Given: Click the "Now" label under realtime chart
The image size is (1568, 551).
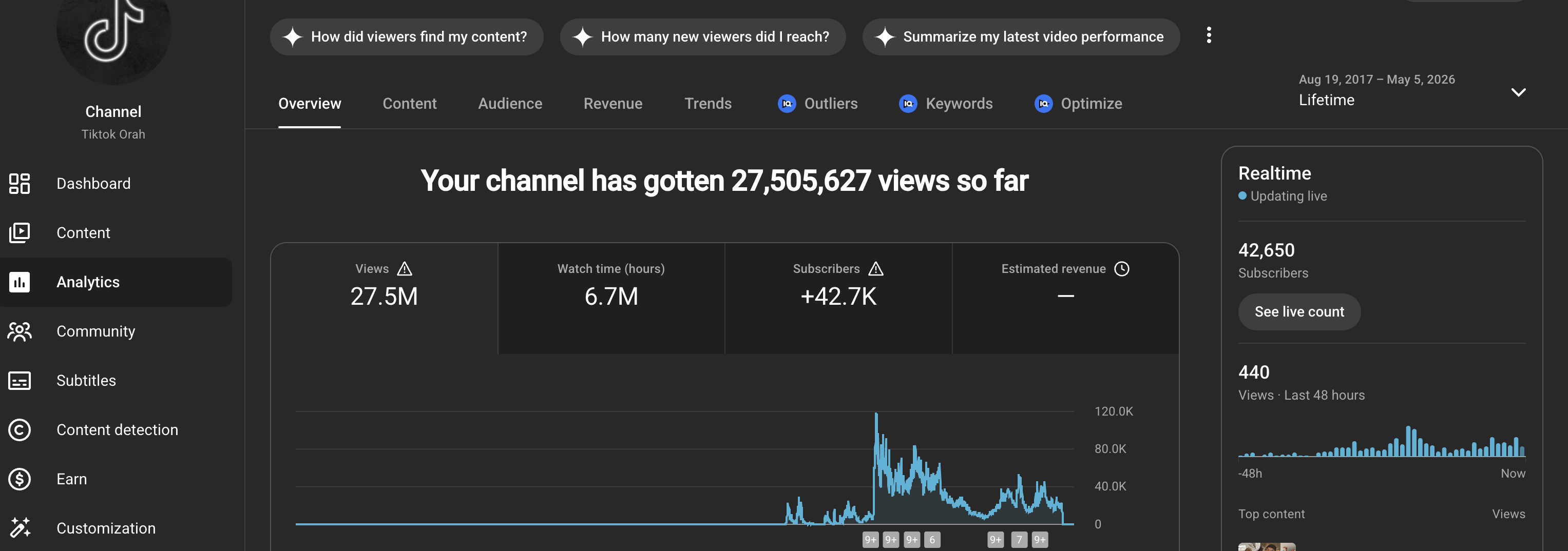Looking at the screenshot, I should 1513,473.
